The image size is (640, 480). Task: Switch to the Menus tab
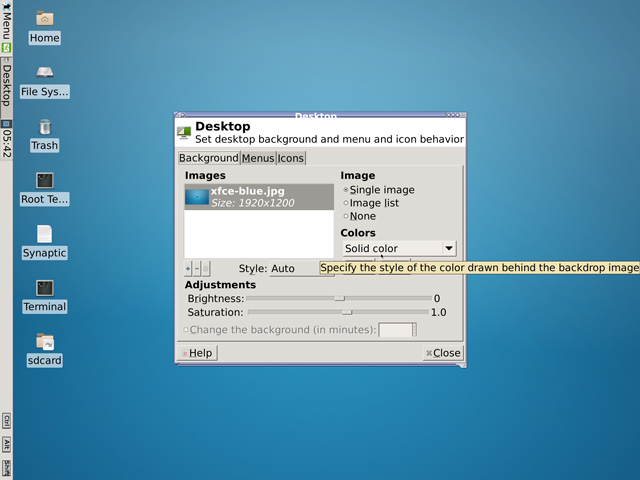coord(258,158)
